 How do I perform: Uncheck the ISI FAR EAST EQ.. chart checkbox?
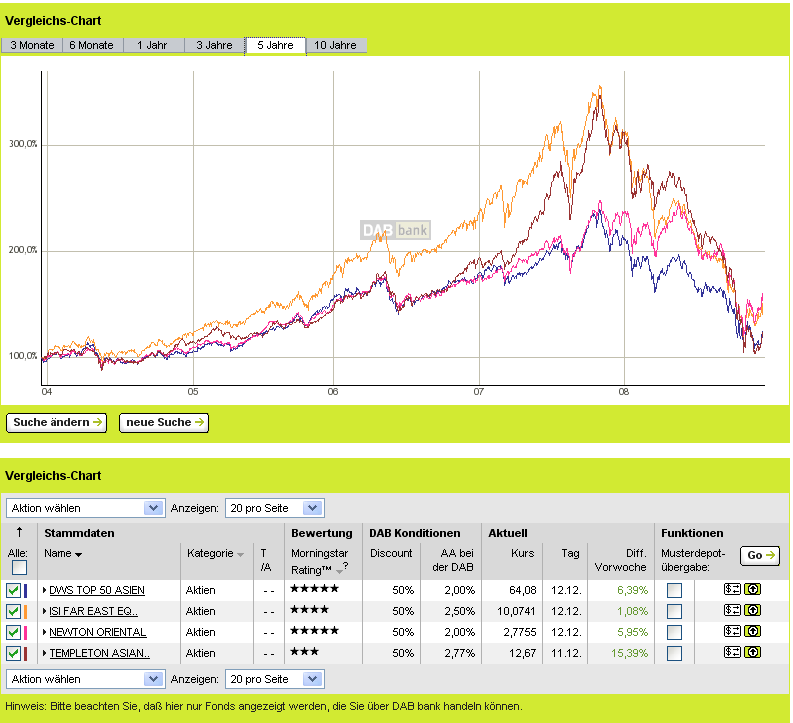(14, 611)
